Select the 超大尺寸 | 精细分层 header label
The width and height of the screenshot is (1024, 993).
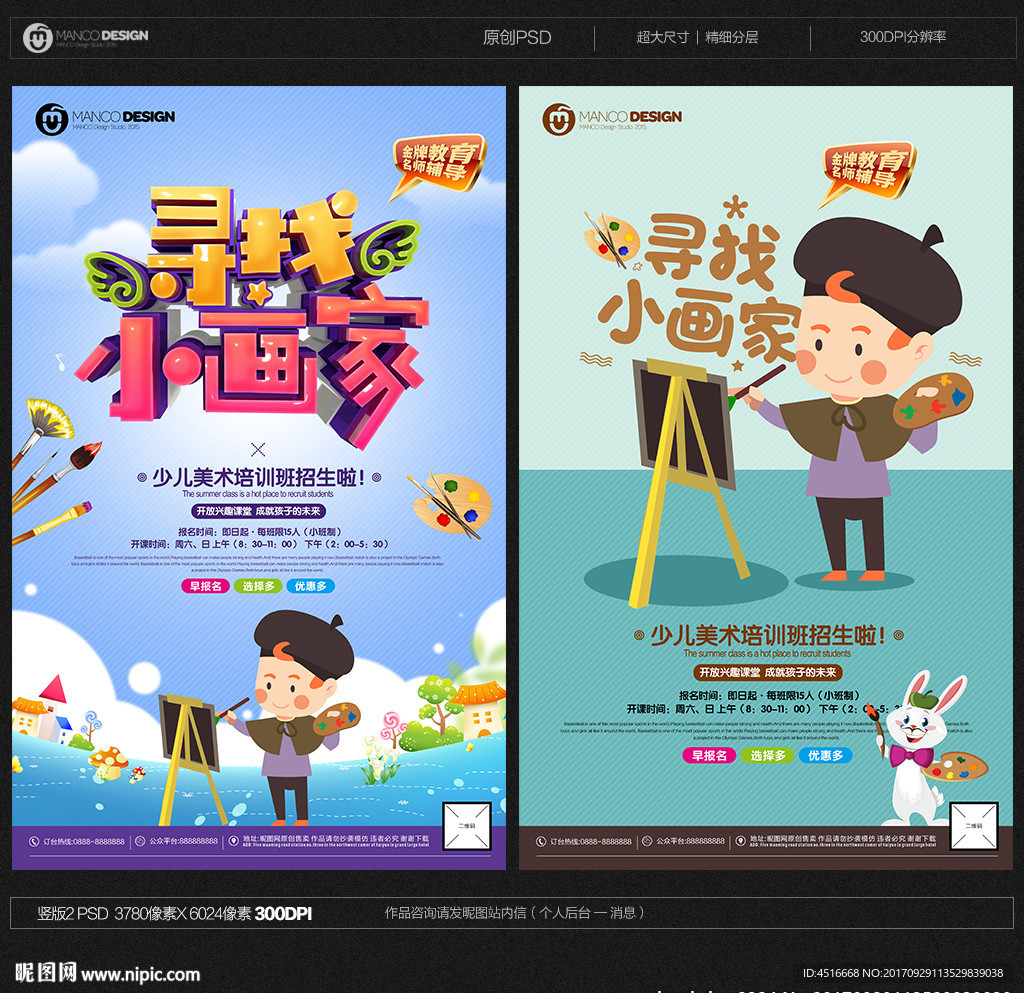(697, 37)
